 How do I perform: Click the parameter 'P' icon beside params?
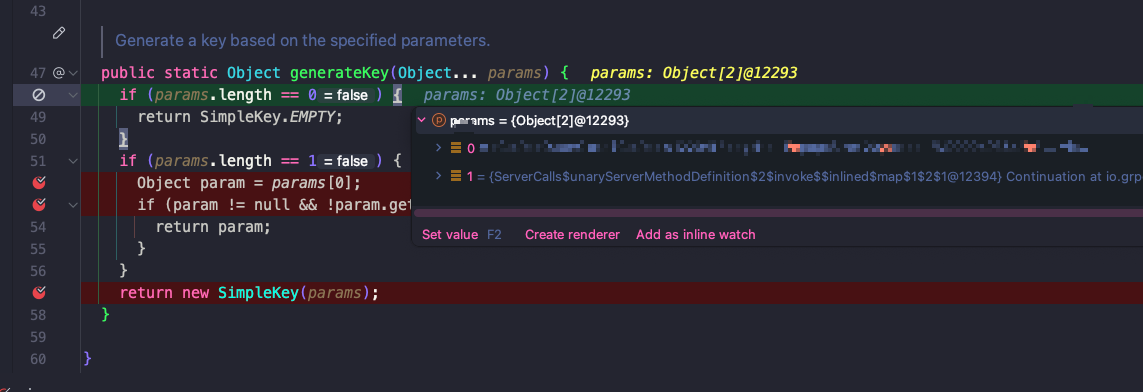pyautogui.click(x=439, y=119)
